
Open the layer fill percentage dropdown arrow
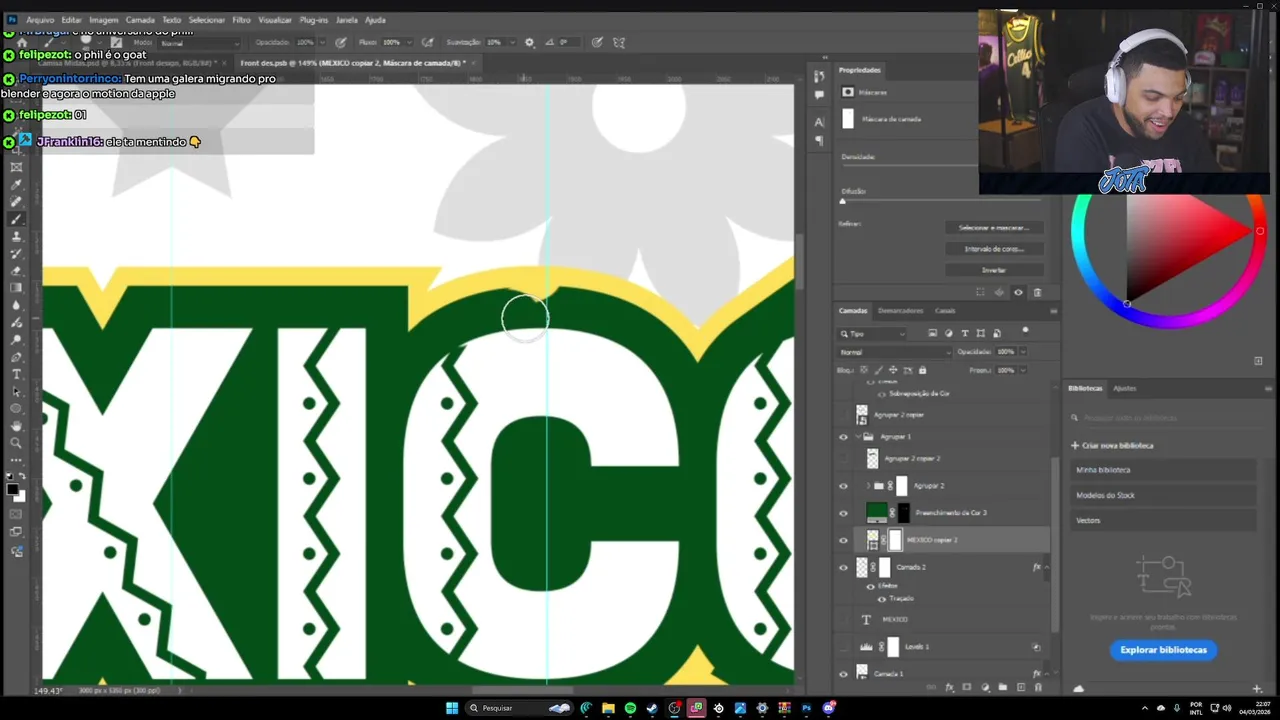[x=1022, y=370]
